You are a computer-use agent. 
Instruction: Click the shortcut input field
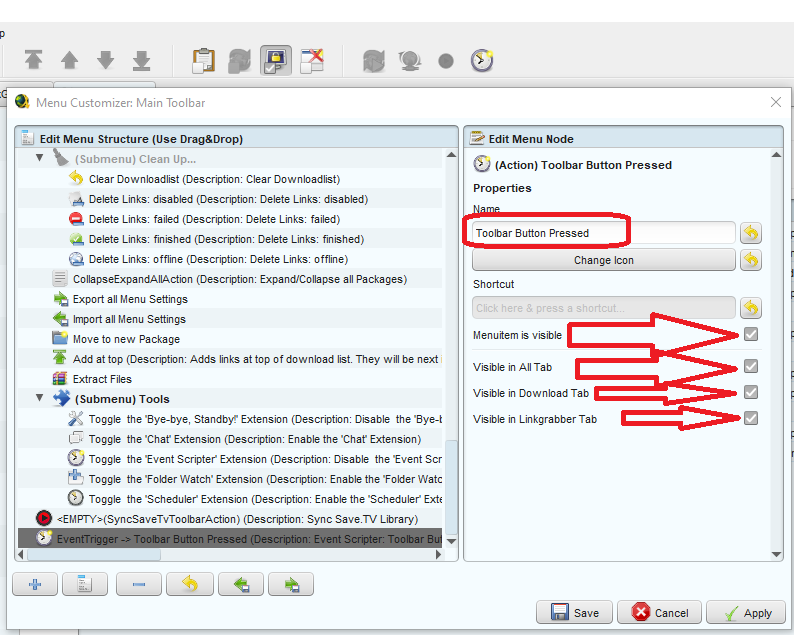coord(603,308)
